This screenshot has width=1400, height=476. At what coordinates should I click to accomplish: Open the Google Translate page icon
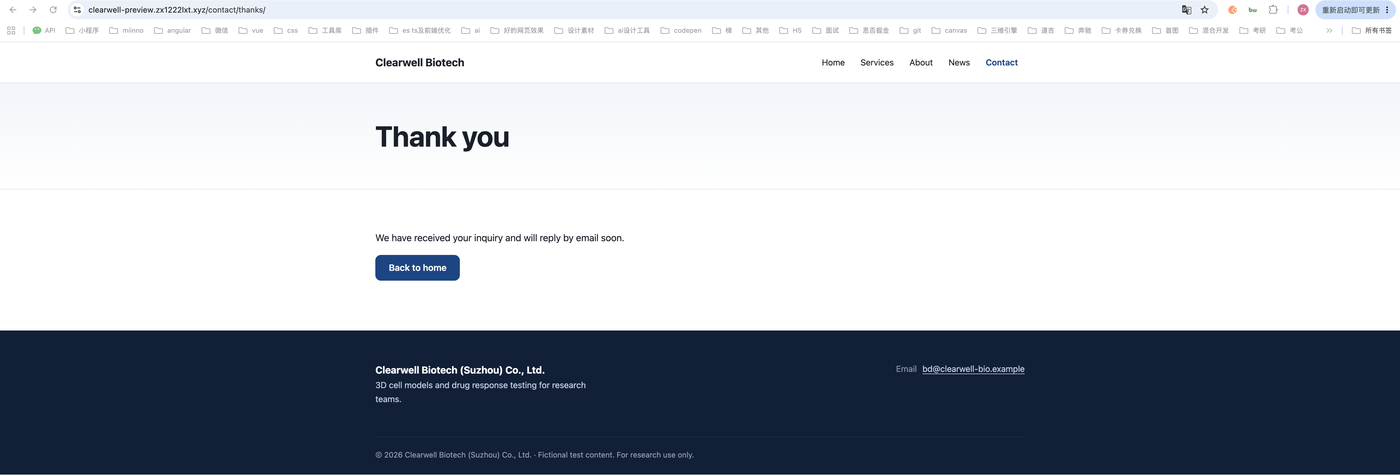pyautogui.click(x=1186, y=10)
